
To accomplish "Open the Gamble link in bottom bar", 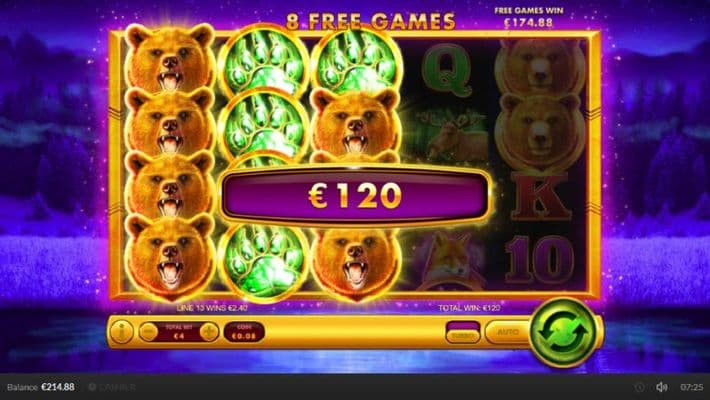I will pyautogui.click(x=111, y=387).
